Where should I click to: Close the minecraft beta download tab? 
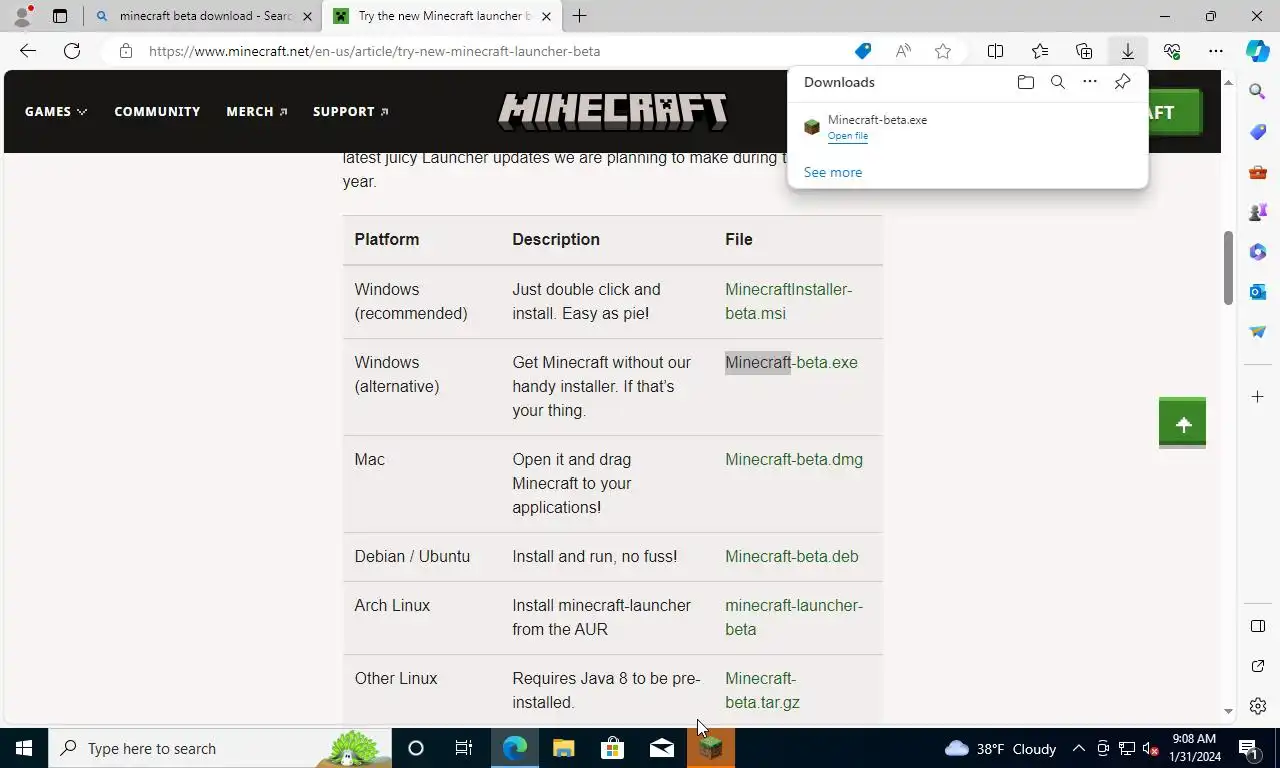click(x=307, y=16)
